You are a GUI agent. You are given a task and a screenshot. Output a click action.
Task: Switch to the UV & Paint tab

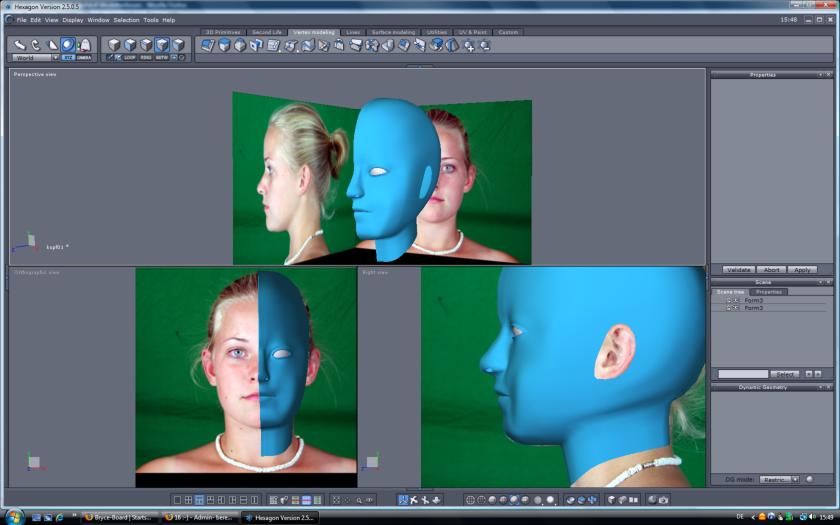click(472, 32)
